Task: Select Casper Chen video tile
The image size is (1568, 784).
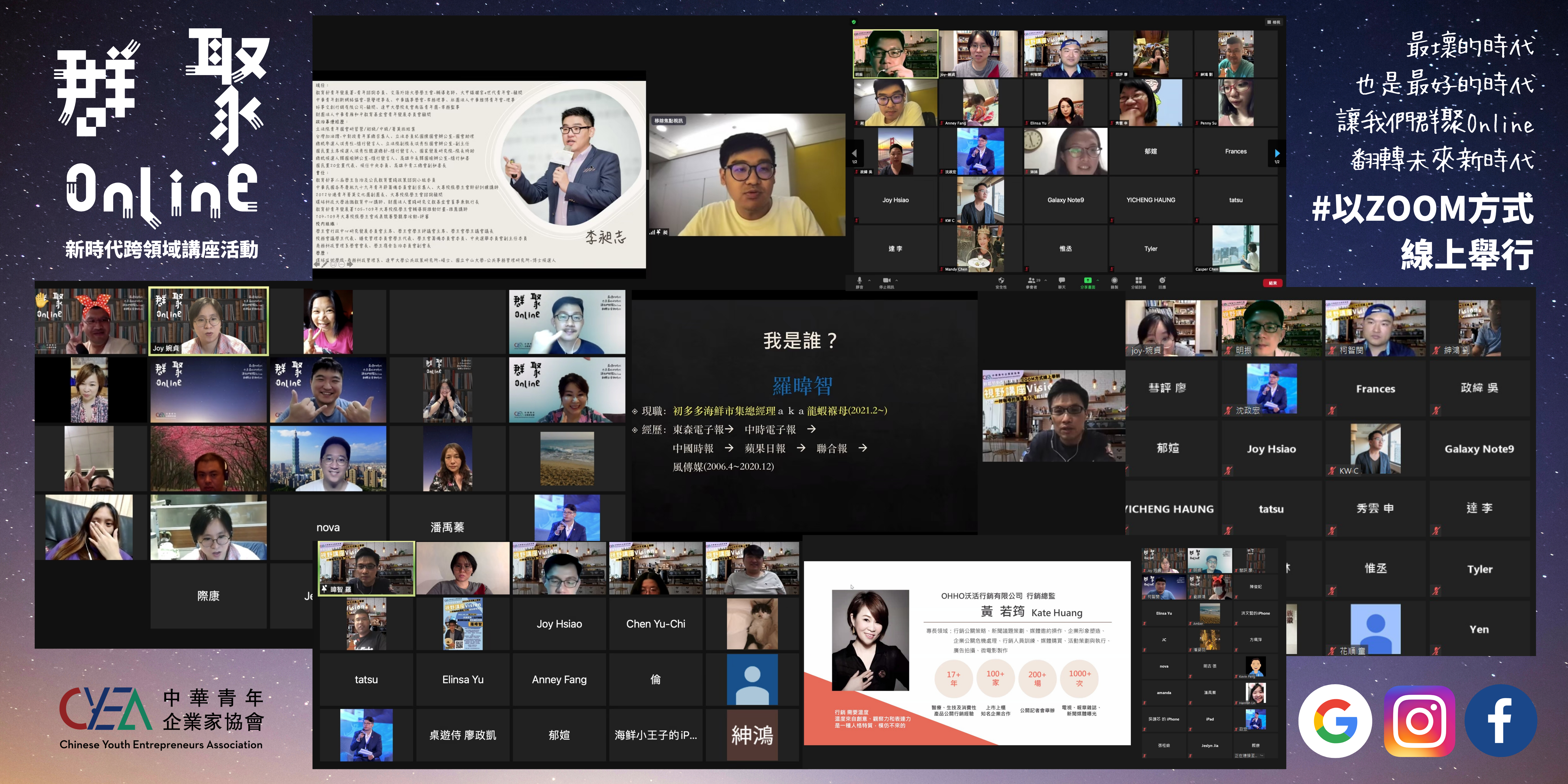Action: pyautogui.click(x=1236, y=248)
